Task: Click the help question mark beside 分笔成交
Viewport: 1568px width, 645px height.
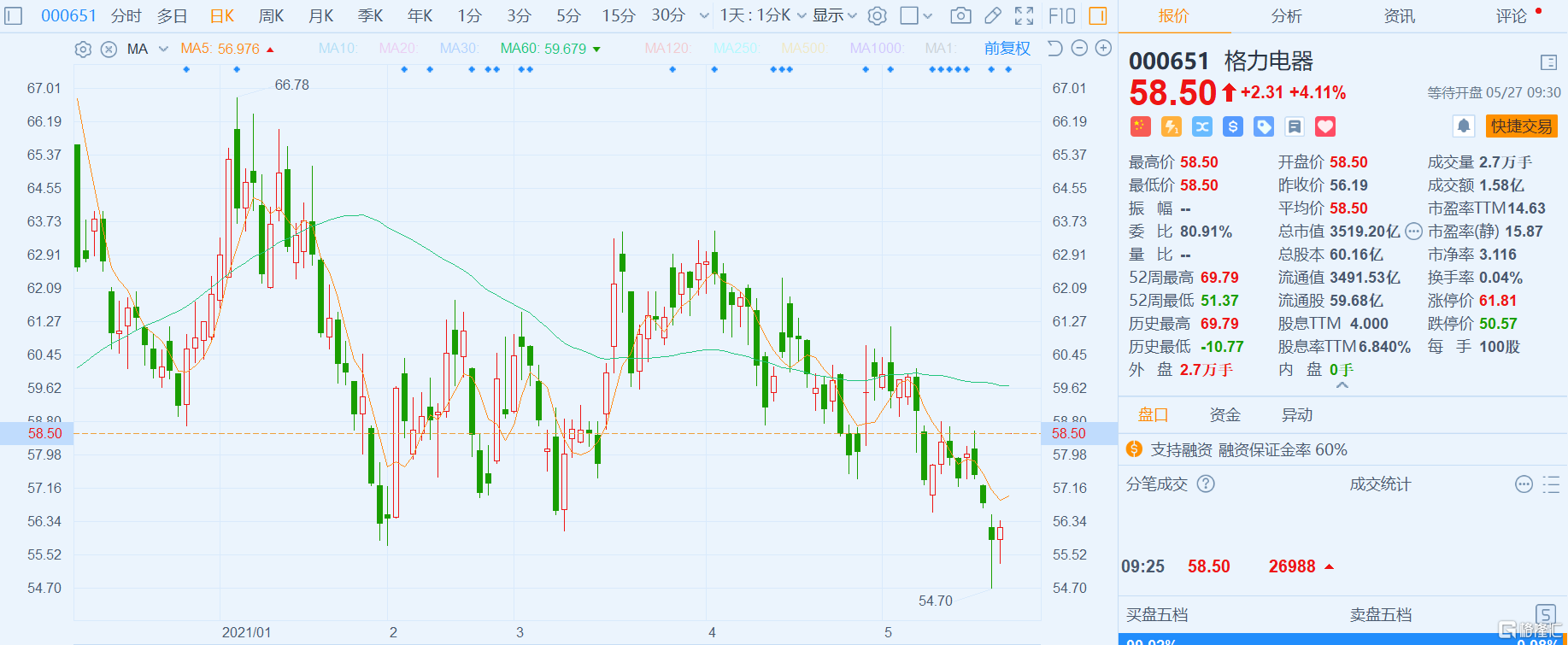Action: (1206, 484)
